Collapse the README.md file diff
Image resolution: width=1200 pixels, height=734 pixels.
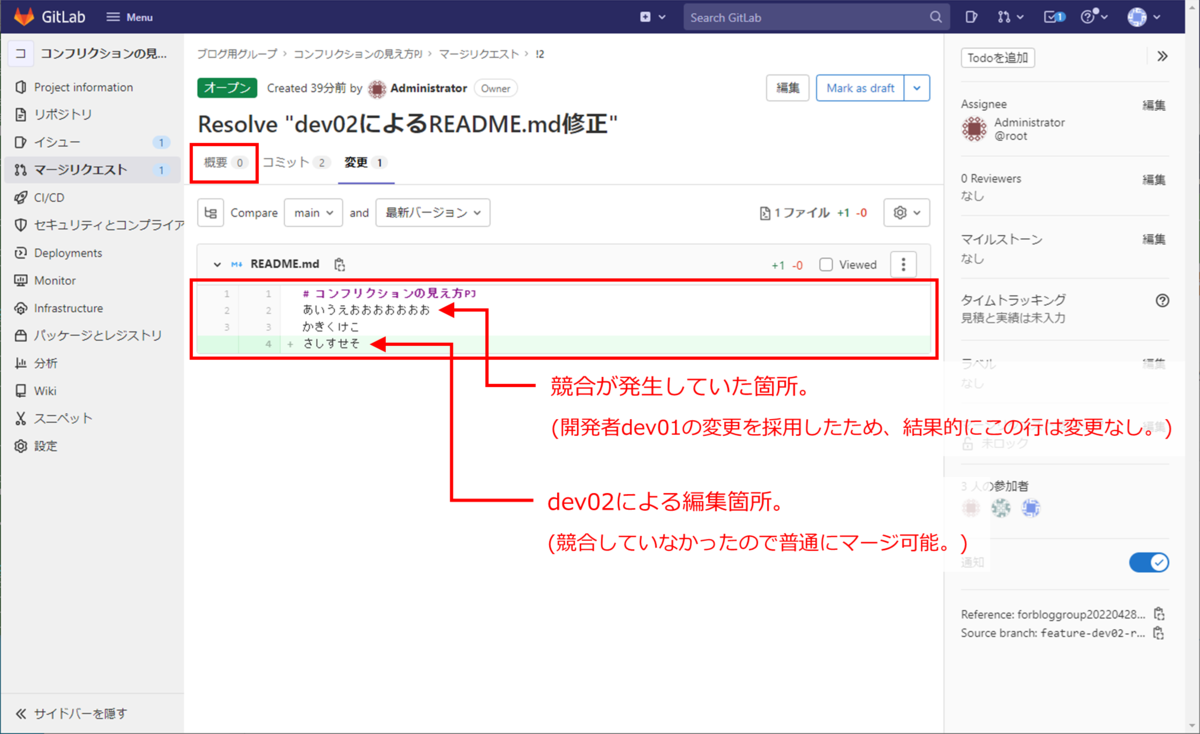217,265
